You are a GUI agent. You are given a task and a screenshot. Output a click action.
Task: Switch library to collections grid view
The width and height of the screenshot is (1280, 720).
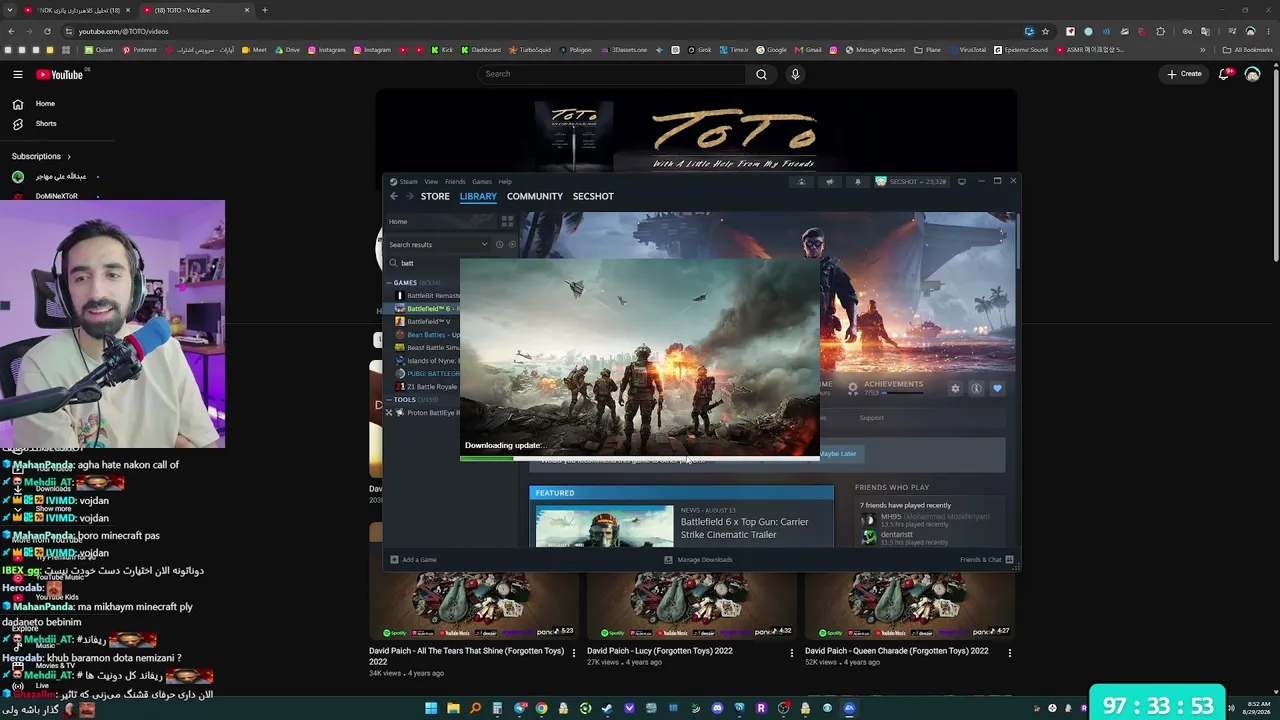[508, 222]
